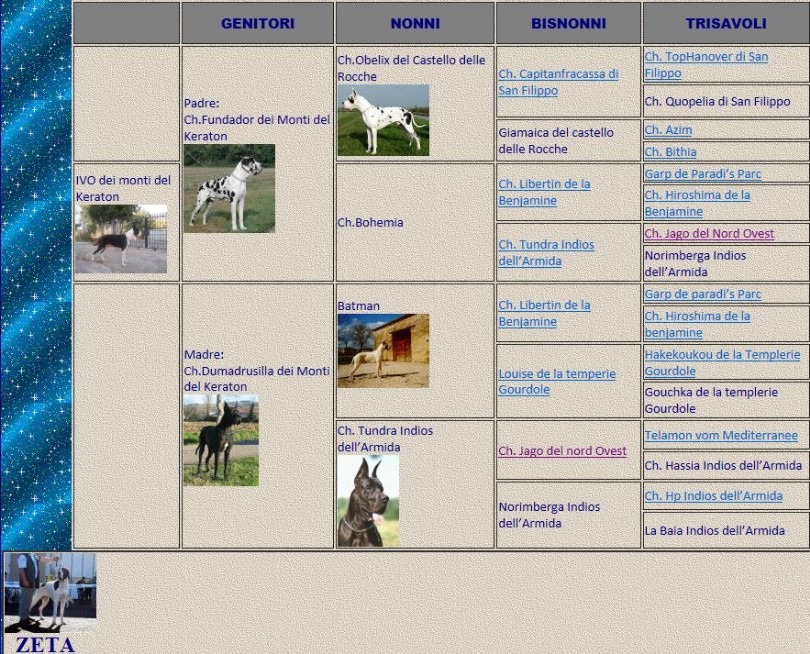Click the 'IVO dei monti del Keraton' name
The image size is (810, 654).
coord(123,188)
